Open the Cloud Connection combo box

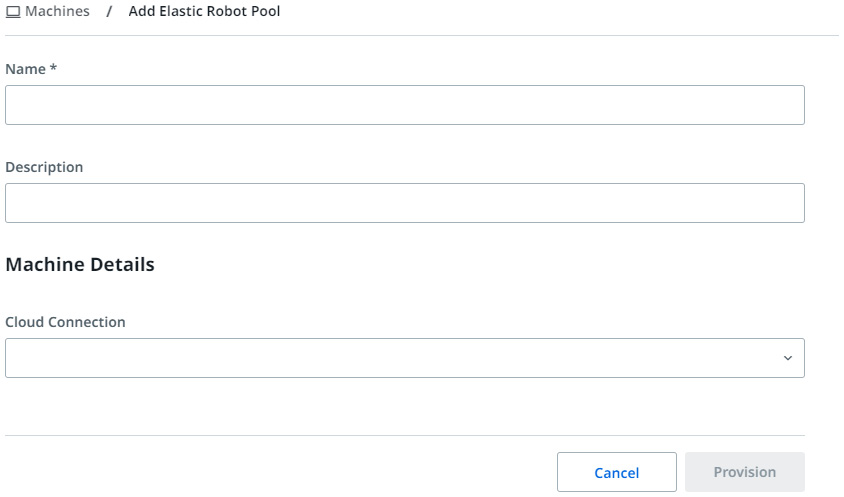click(405, 358)
